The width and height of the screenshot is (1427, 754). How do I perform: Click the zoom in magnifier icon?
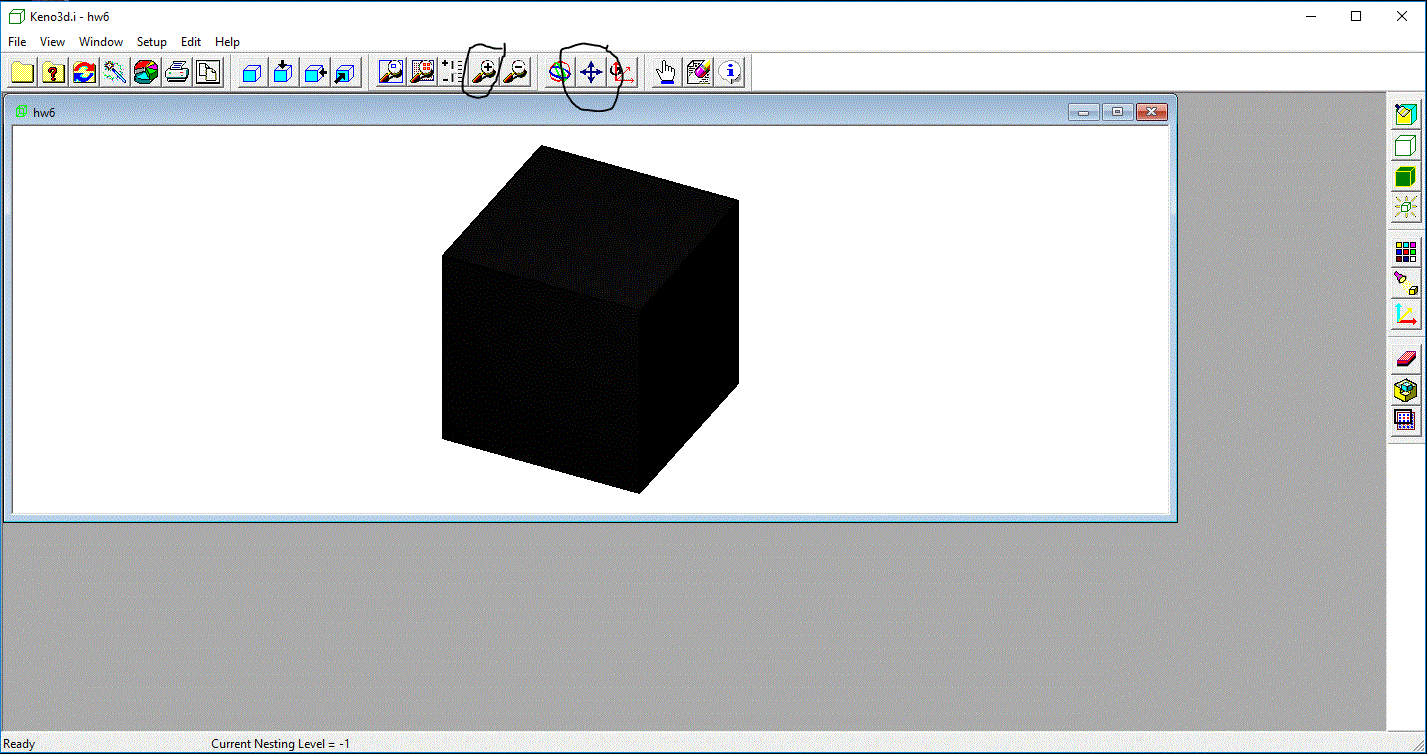coord(485,72)
